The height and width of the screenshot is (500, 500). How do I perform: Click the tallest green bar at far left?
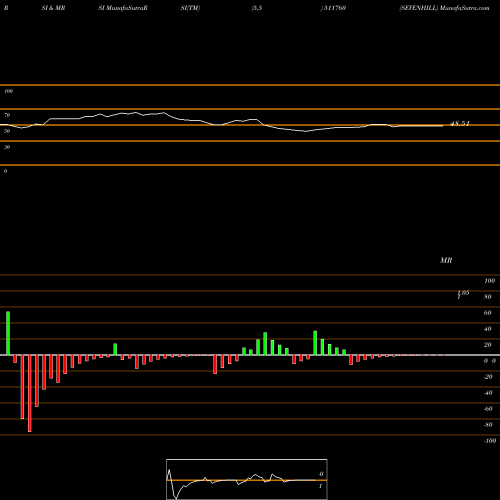coord(8,333)
